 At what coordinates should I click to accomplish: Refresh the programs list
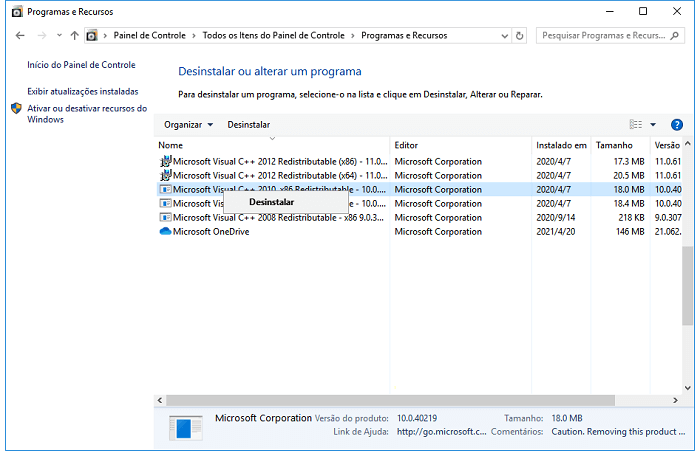pos(519,36)
